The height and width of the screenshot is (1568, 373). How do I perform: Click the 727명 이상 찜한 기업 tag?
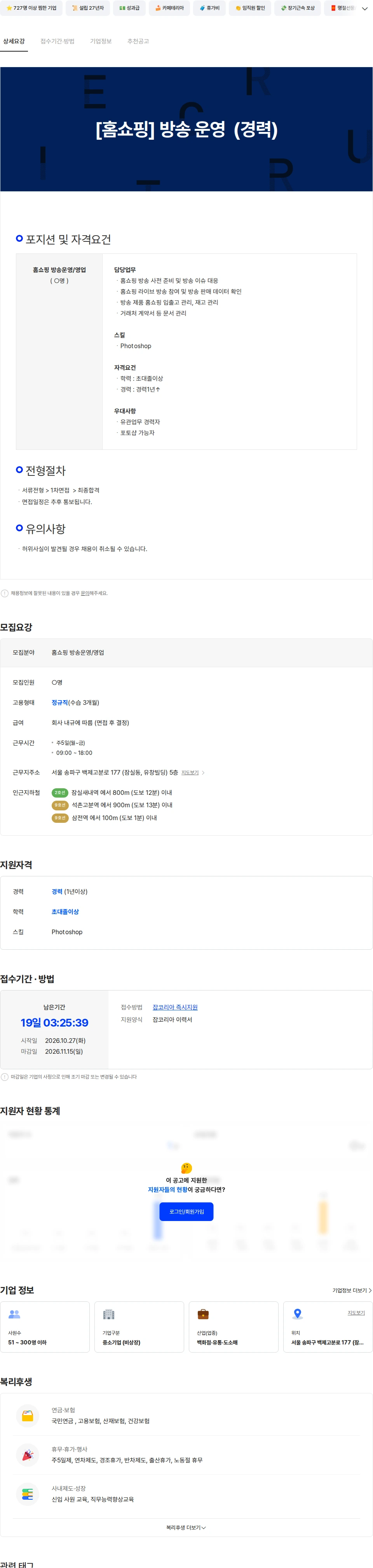(x=31, y=8)
